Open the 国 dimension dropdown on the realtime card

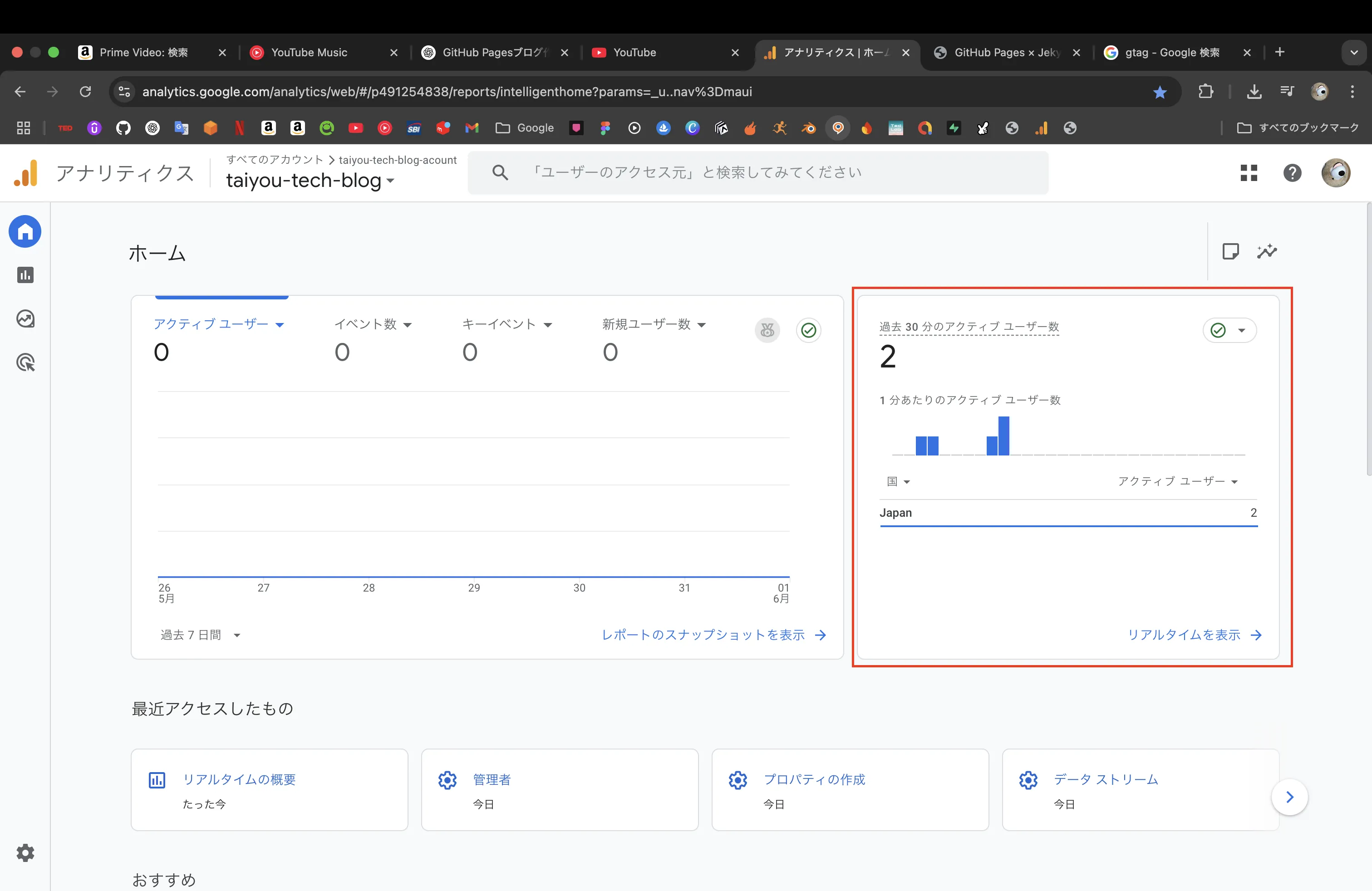(x=898, y=482)
